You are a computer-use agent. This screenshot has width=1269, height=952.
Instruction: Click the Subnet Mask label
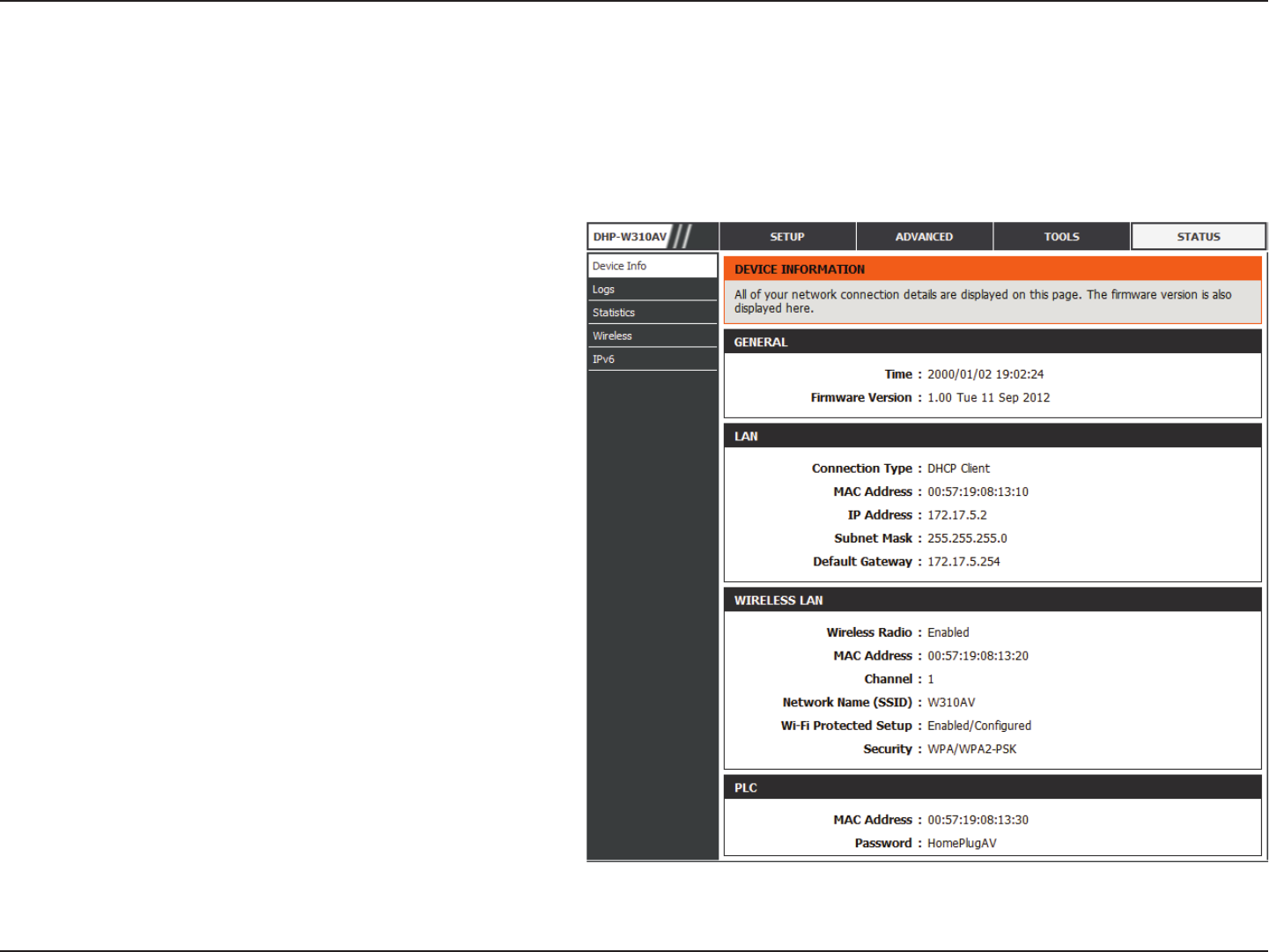click(874, 539)
